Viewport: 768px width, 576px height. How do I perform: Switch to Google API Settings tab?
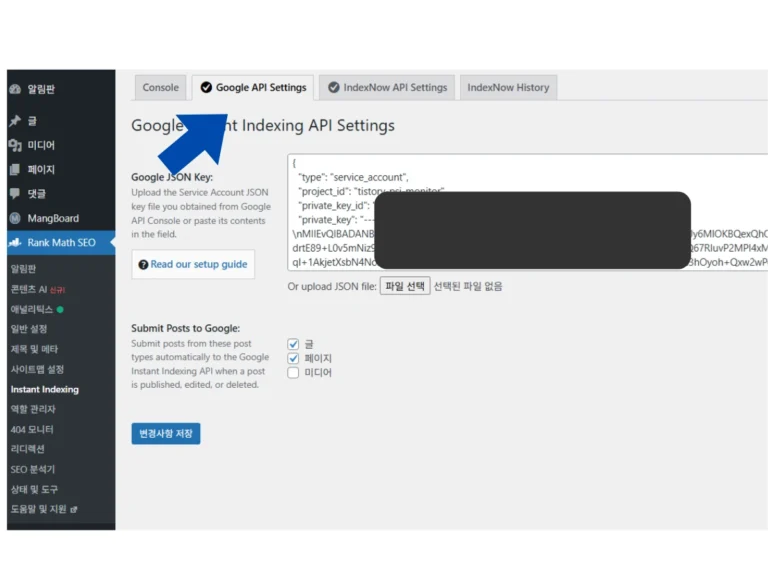(253, 88)
